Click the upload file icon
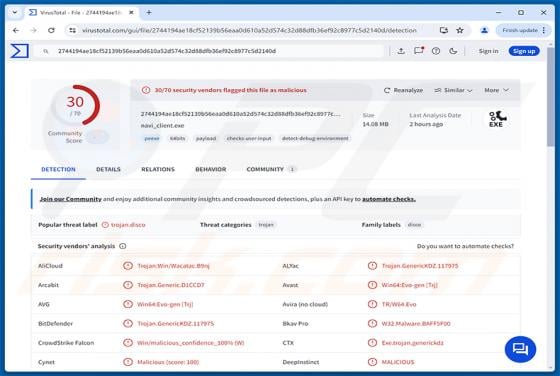This screenshot has height=376, width=560. [401, 51]
